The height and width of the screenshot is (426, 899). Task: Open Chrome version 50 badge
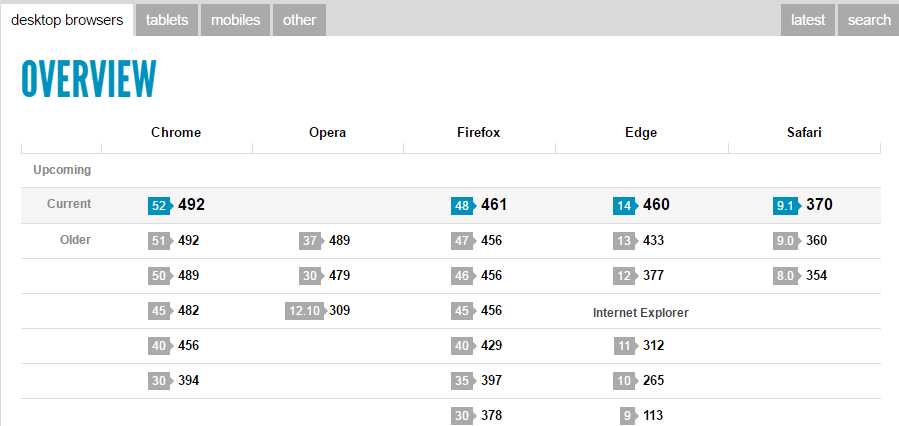pyautogui.click(x=160, y=276)
